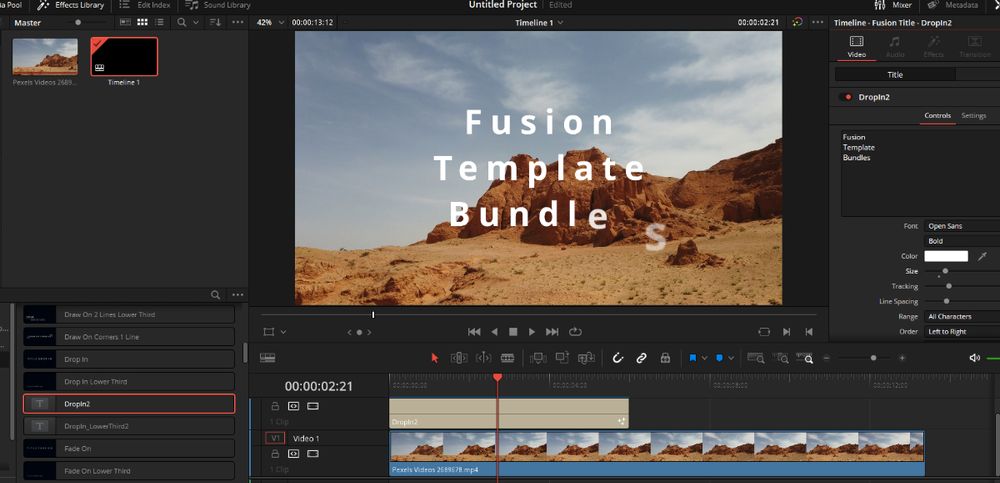Click the Position Lock padlock in toolbar
Viewport: 1000px width, 483px height.
(665, 357)
